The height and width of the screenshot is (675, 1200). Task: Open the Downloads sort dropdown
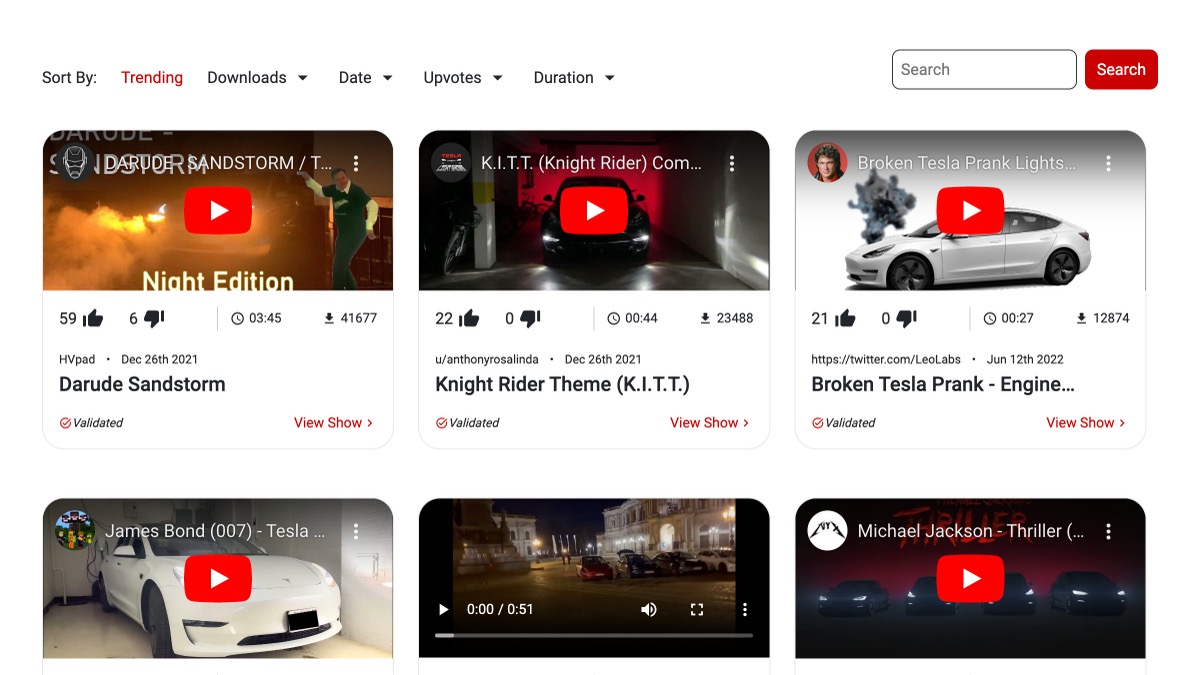coord(257,77)
